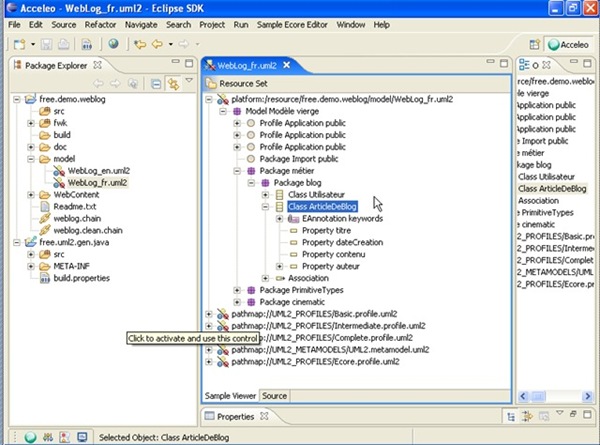Open the Properties view tab
The height and width of the screenshot is (445, 600).
click(x=235, y=416)
